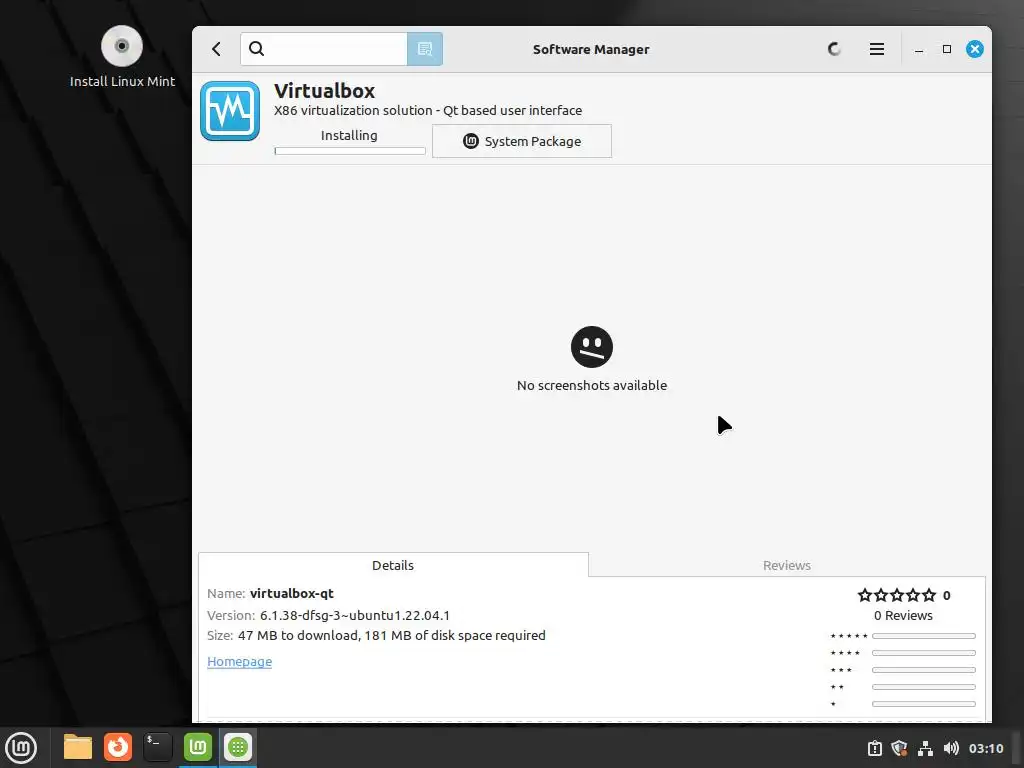Click the package name virtualbox-qt

click(x=291, y=593)
